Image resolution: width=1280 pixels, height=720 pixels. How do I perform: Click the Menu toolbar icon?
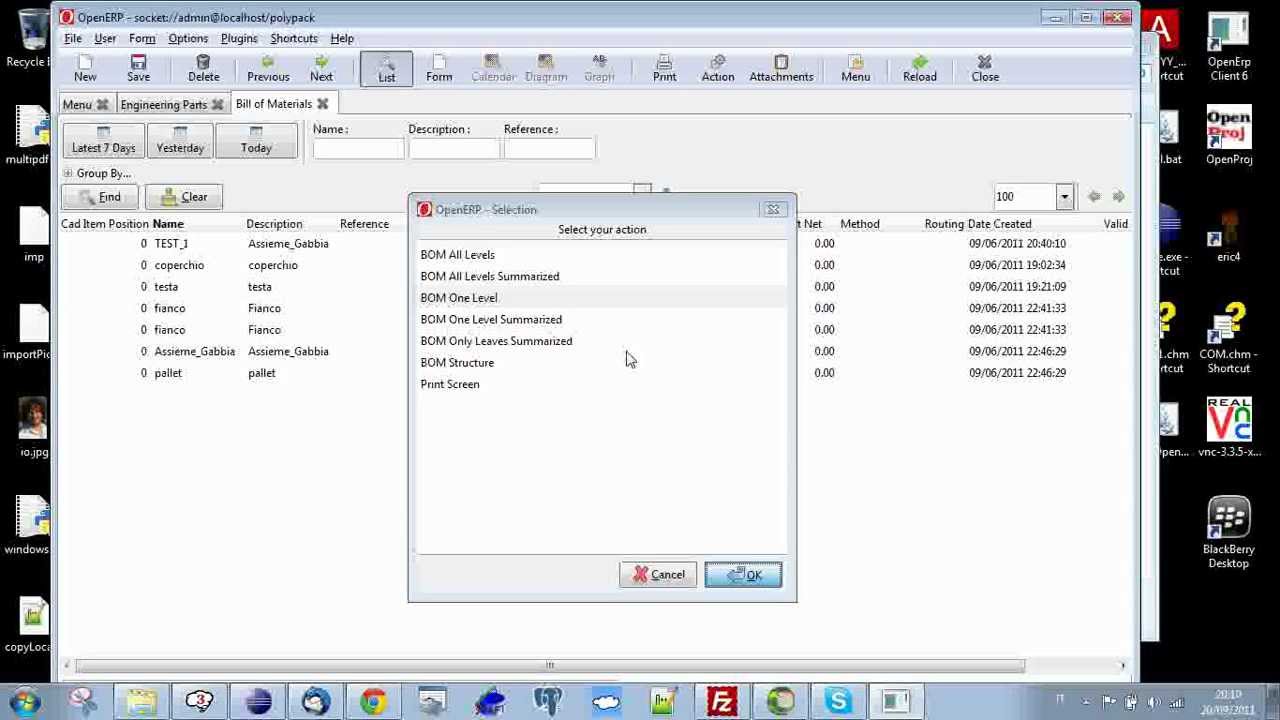coord(855,68)
